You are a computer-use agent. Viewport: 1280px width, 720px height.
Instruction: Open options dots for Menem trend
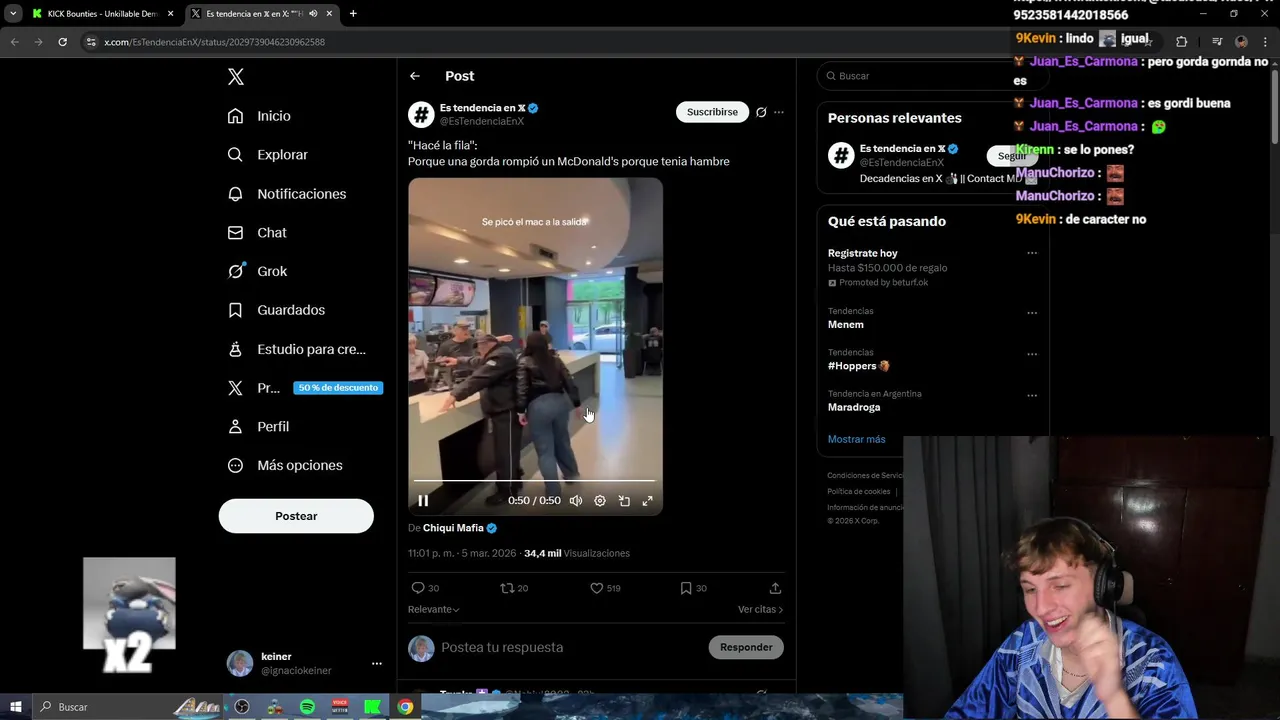pyautogui.click(x=1032, y=312)
